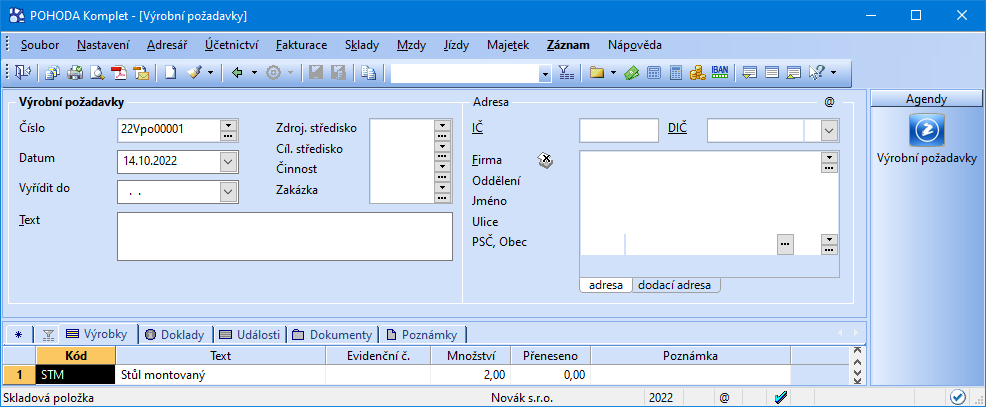Open the Firma address selector button
Image resolution: width=986 pixels, height=407 pixels.
(829, 162)
